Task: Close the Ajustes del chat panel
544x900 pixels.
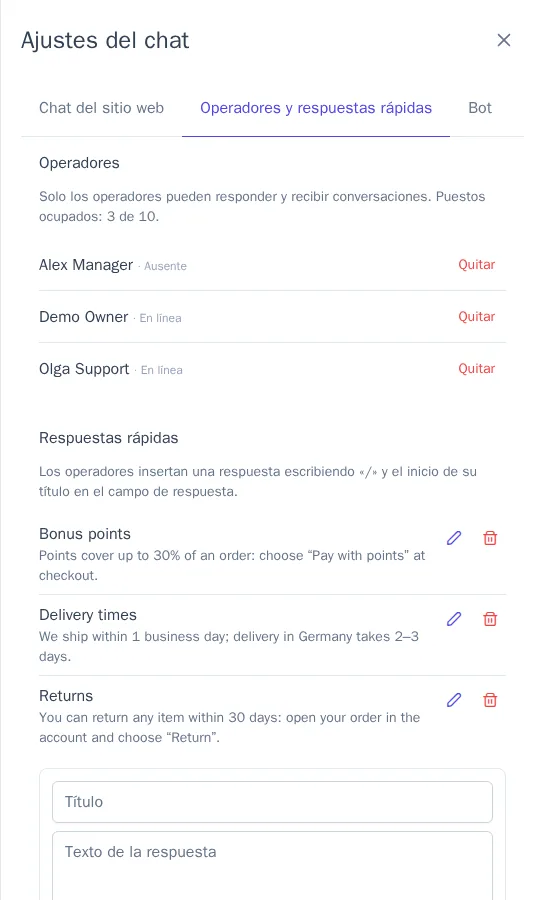Action: point(504,40)
